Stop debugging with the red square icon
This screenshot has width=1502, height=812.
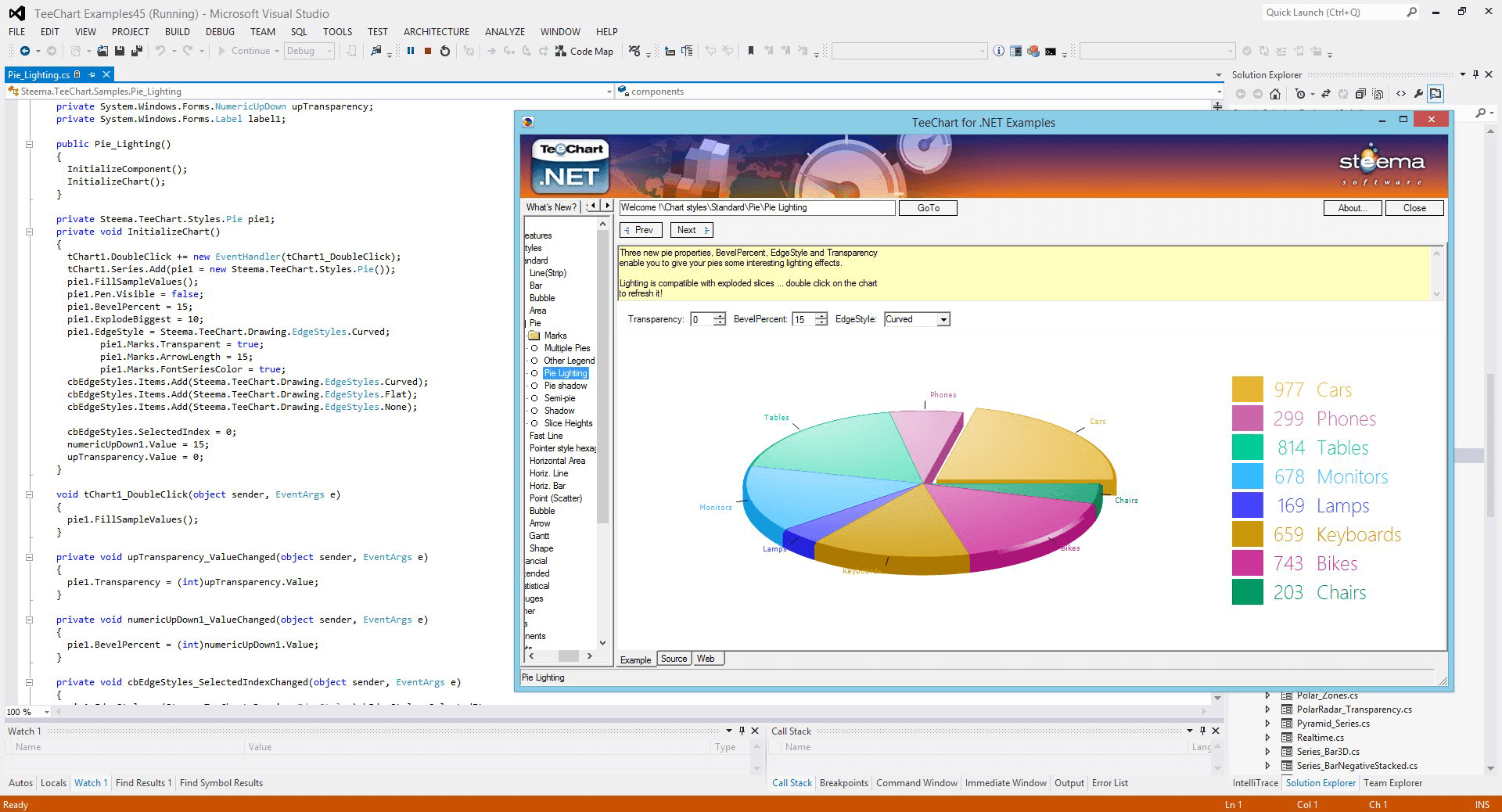click(x=428, y=50)
